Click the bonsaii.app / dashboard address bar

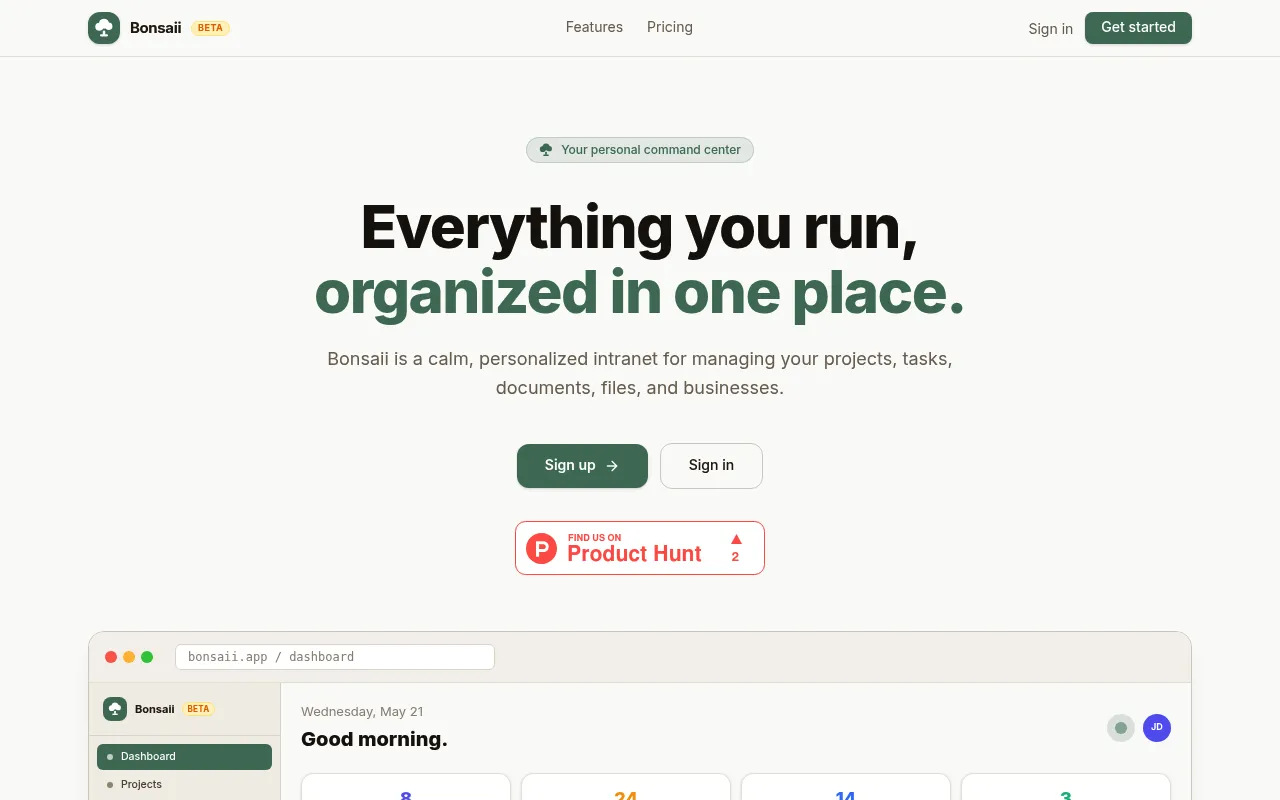coord(335,657)
